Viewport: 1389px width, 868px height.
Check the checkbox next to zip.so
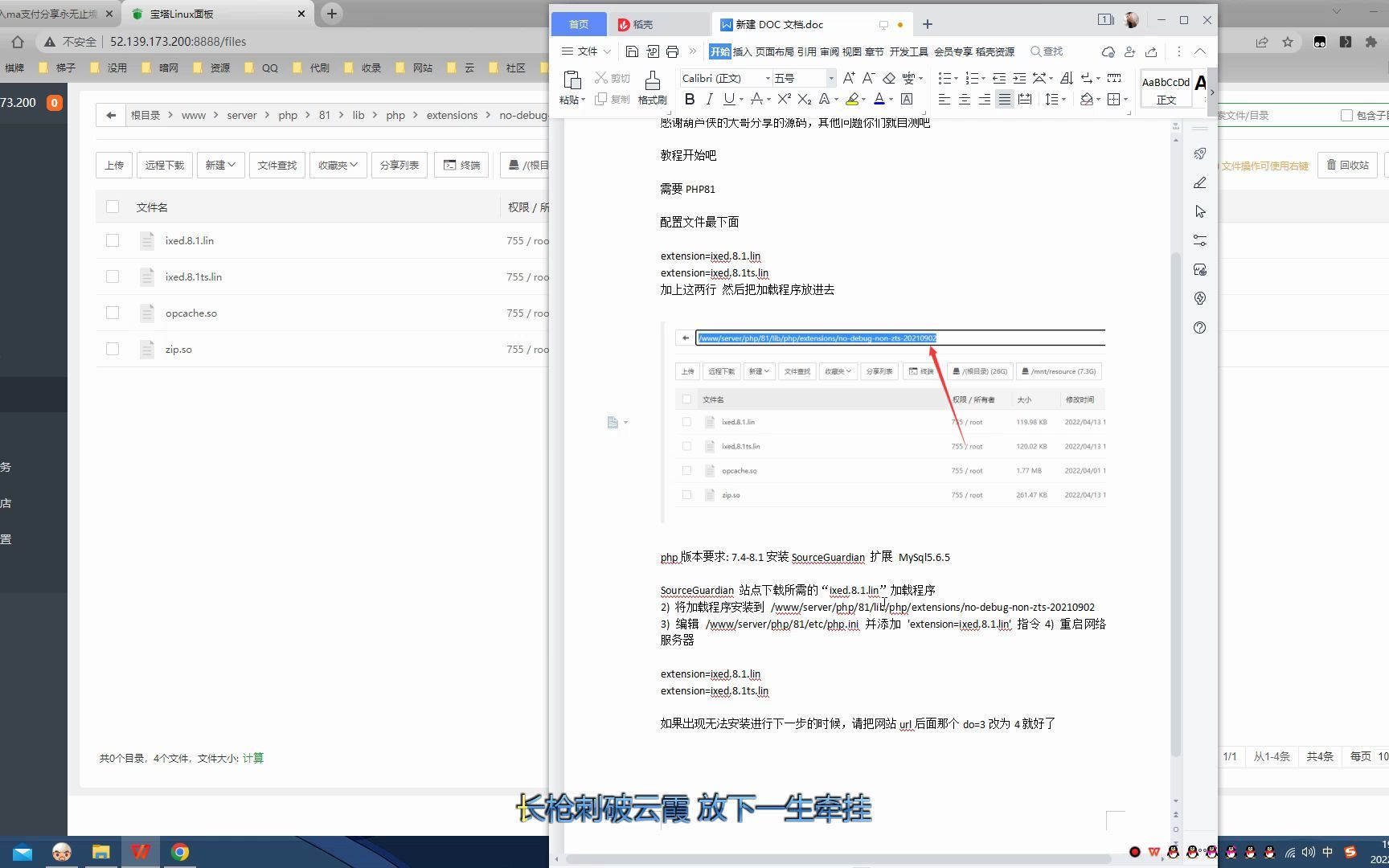click(x=113, y=349)
